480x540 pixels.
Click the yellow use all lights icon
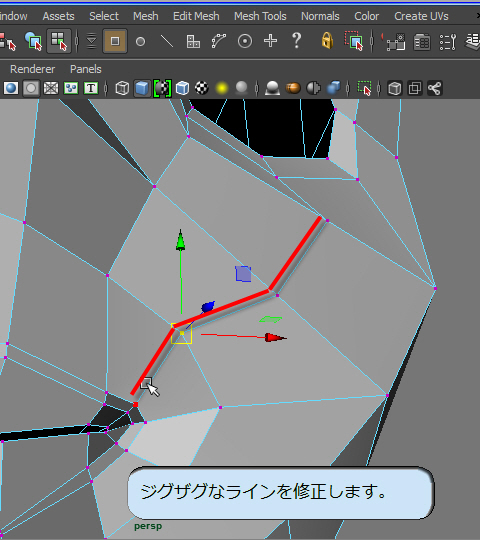point(222,89)
